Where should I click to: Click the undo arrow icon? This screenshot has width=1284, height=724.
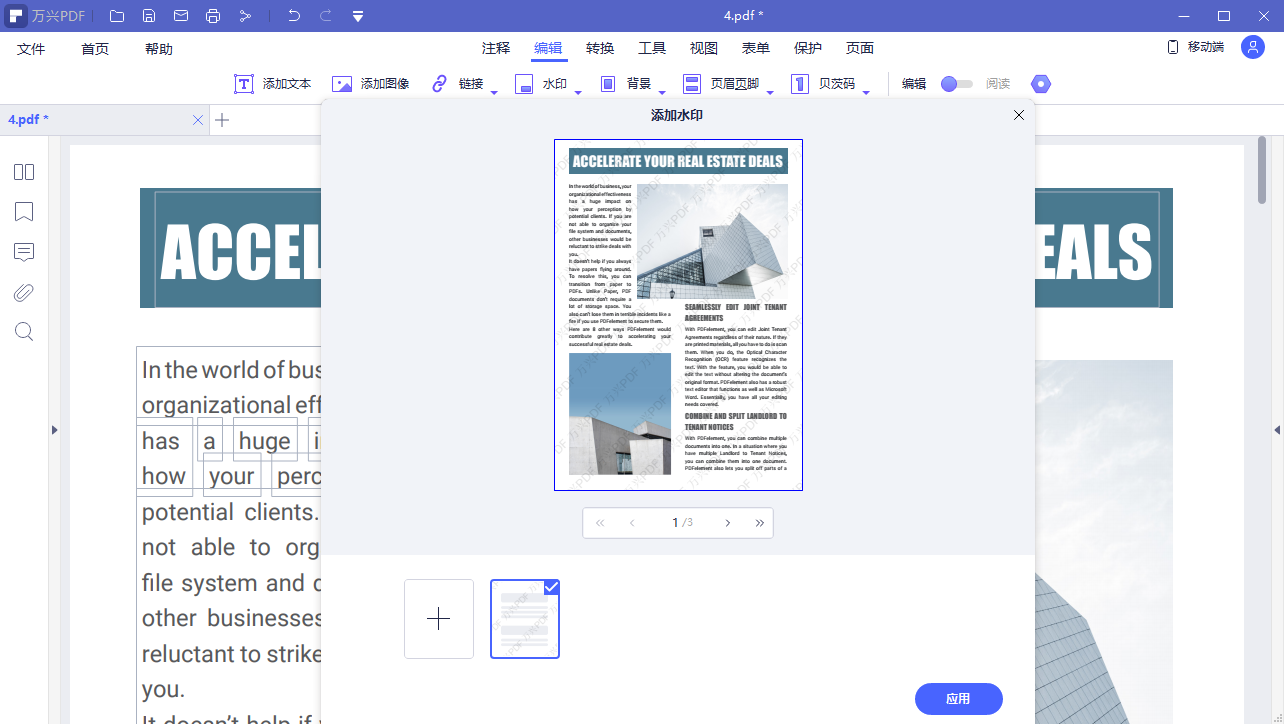pyautogui.click(x=293, y=16)
